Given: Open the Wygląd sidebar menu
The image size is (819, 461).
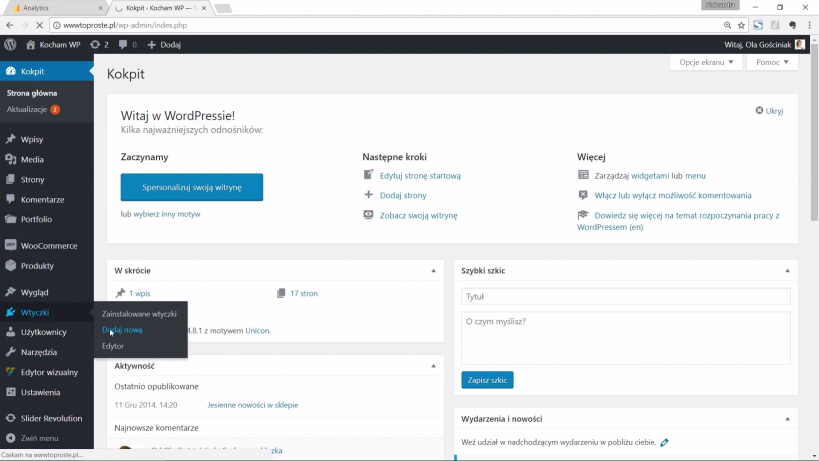Looking at the screenshot, I should point(34,292).
